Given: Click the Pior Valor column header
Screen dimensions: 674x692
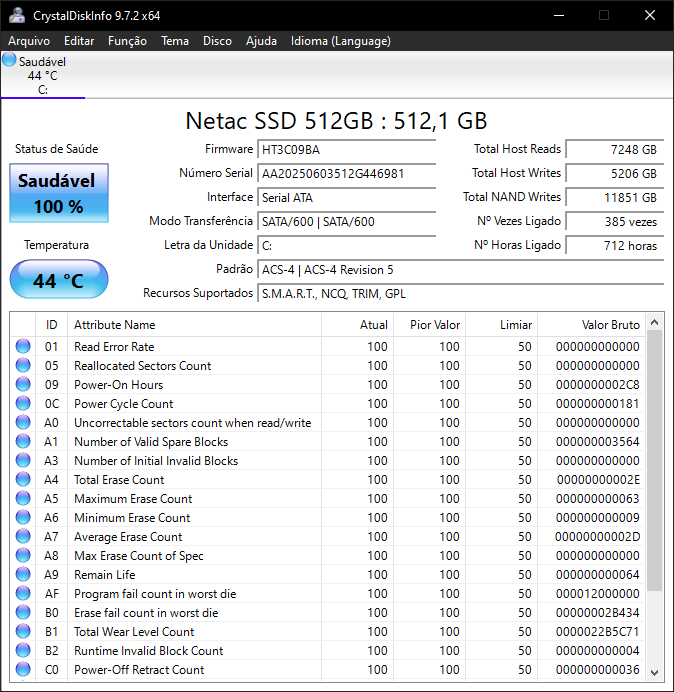Looking at the screenshot, I should [429, 325].
